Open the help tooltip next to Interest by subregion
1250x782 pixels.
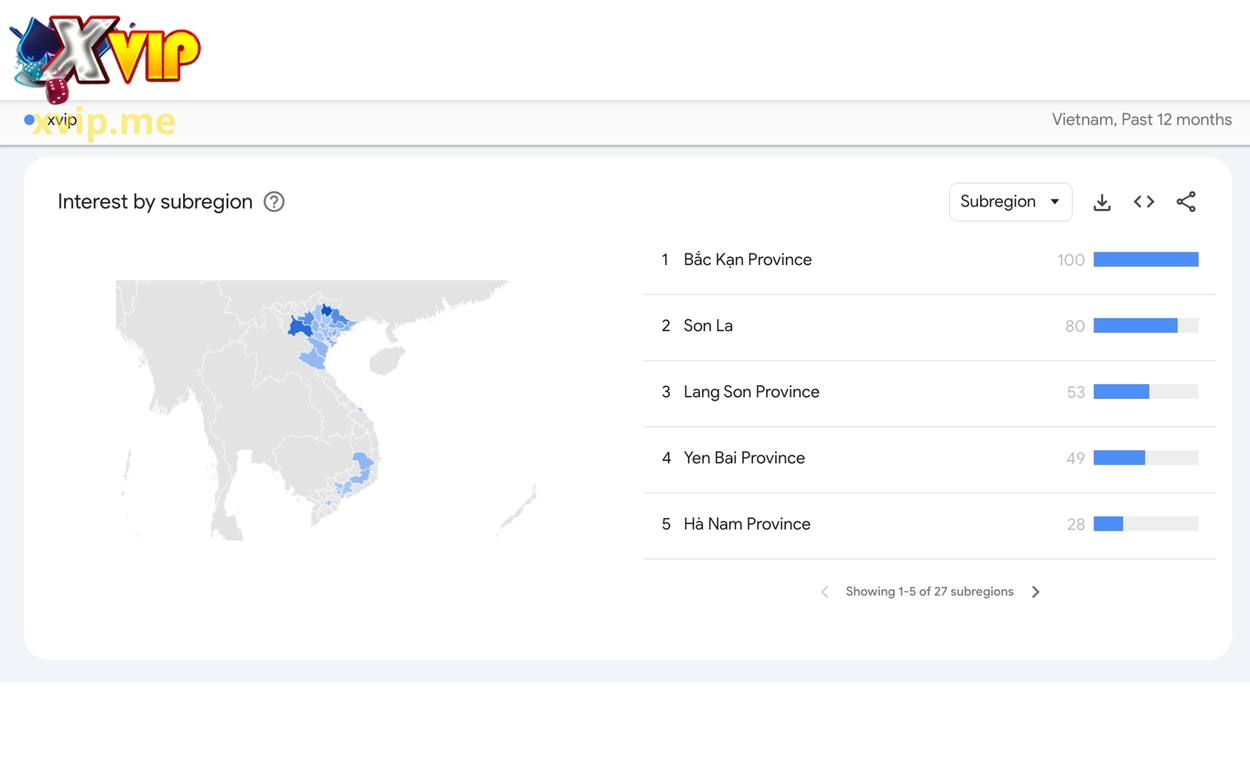pos(273,201)
